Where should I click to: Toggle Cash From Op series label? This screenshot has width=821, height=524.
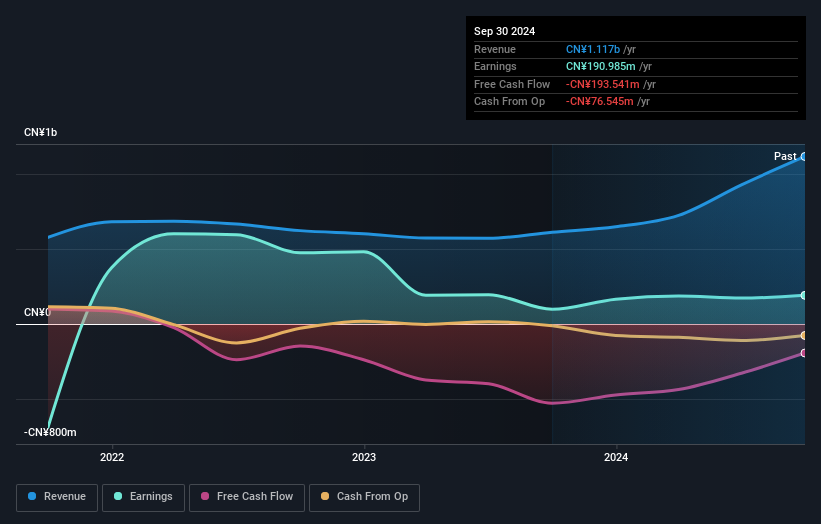[372, 496]
